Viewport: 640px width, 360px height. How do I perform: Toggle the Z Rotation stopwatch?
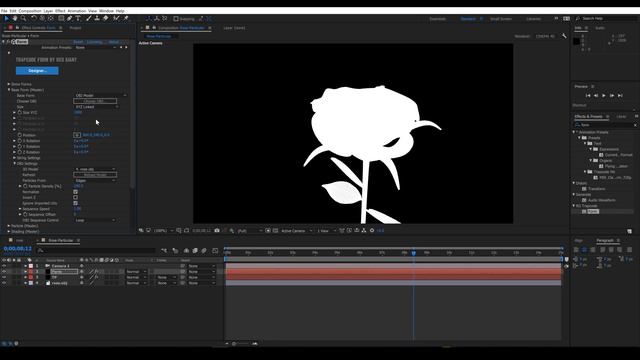point(20,152)
